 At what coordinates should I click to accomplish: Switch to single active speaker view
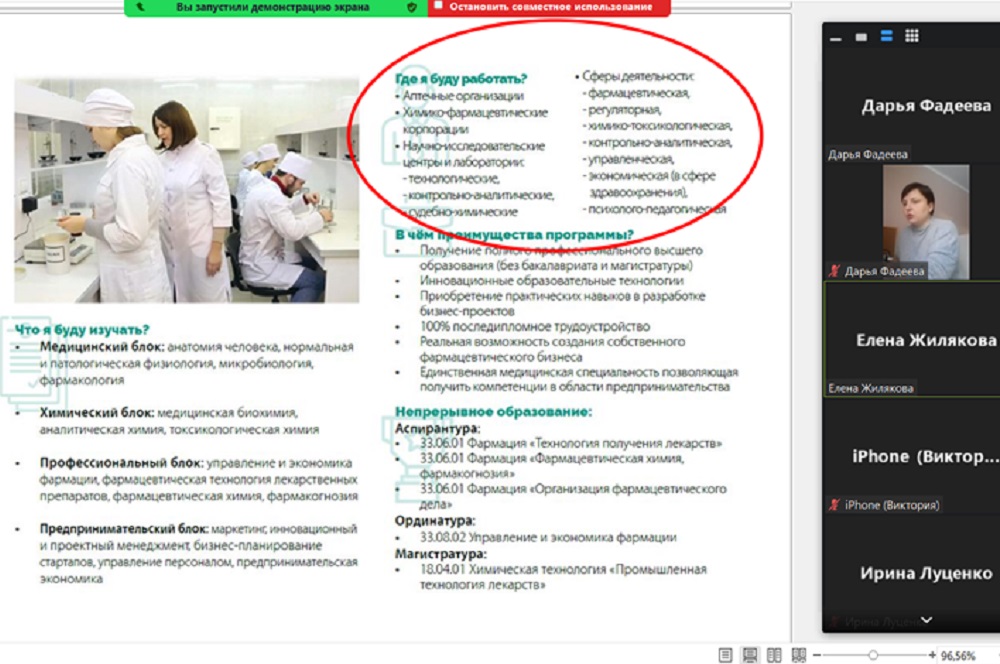[x=861, y=37]
